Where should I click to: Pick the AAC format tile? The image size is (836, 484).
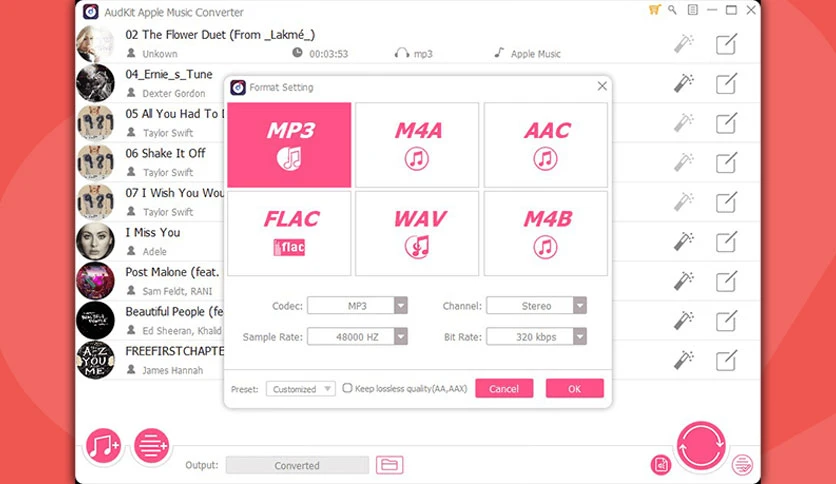coord(545,144)
